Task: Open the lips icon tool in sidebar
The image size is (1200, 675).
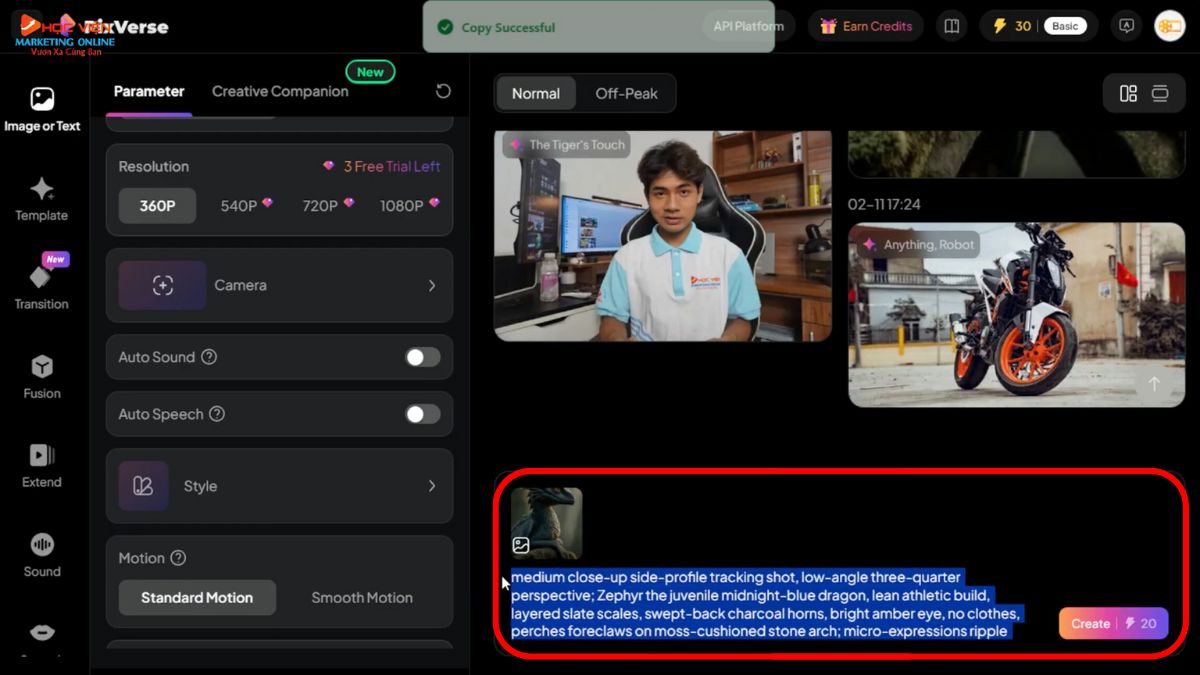Action: click(42, 632)
